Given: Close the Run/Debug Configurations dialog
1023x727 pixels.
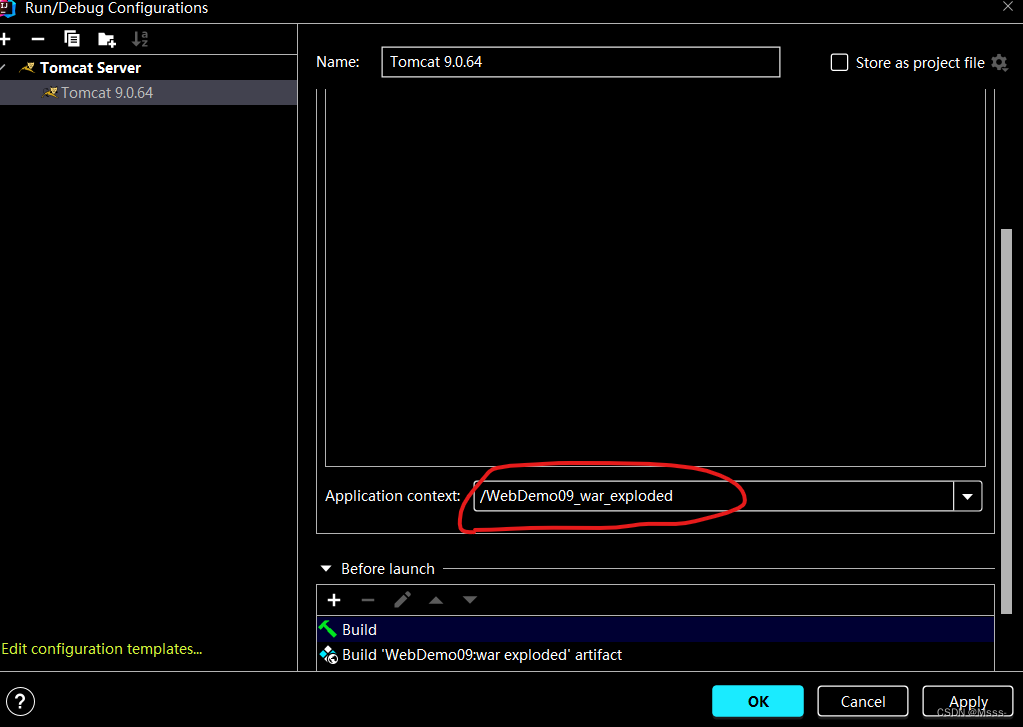Looking at the screenshot, I should (1007, 7).
